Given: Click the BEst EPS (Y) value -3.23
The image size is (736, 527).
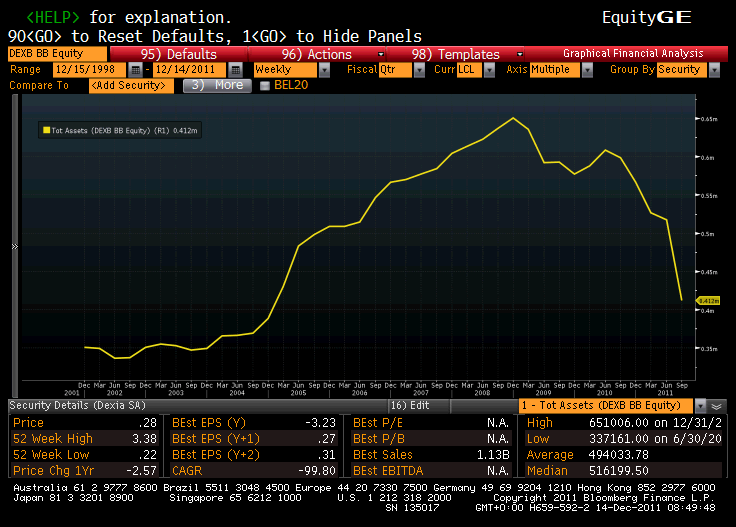Looking at the screenshot, I should pos(321,423).
